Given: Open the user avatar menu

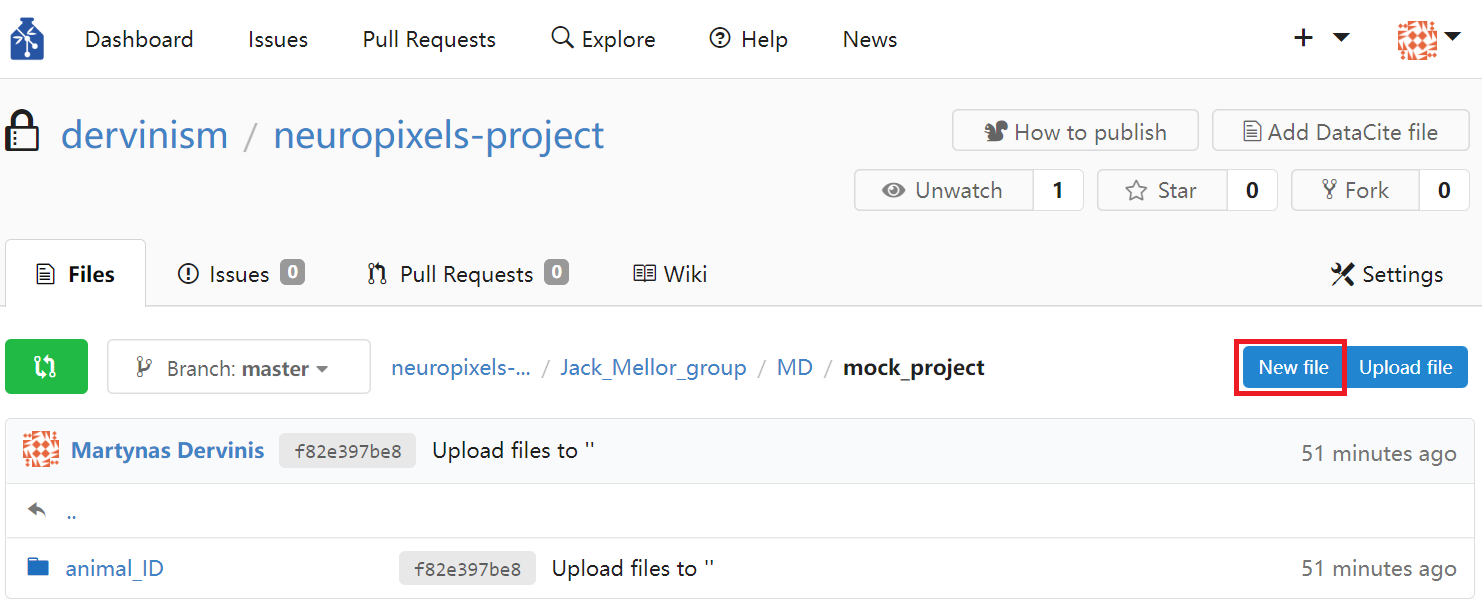Looking at the screenshot, I should [1429, 39].
